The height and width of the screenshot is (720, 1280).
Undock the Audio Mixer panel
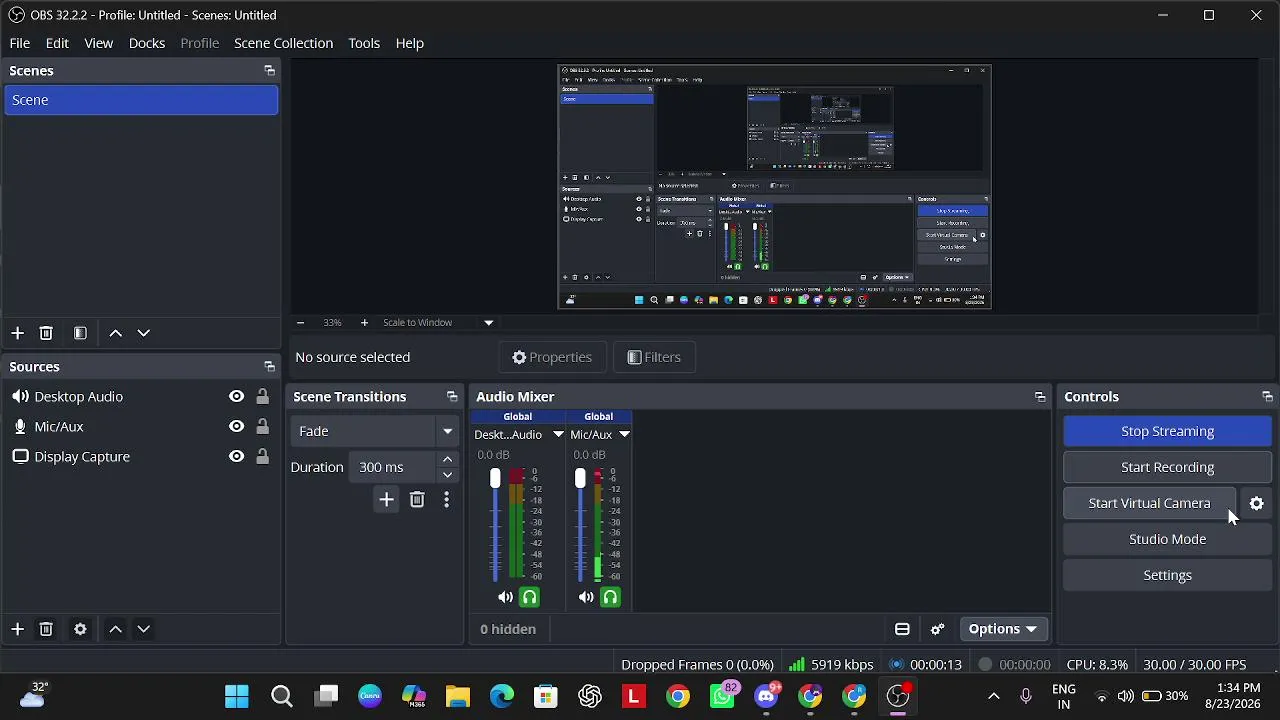pos(1040,397)
